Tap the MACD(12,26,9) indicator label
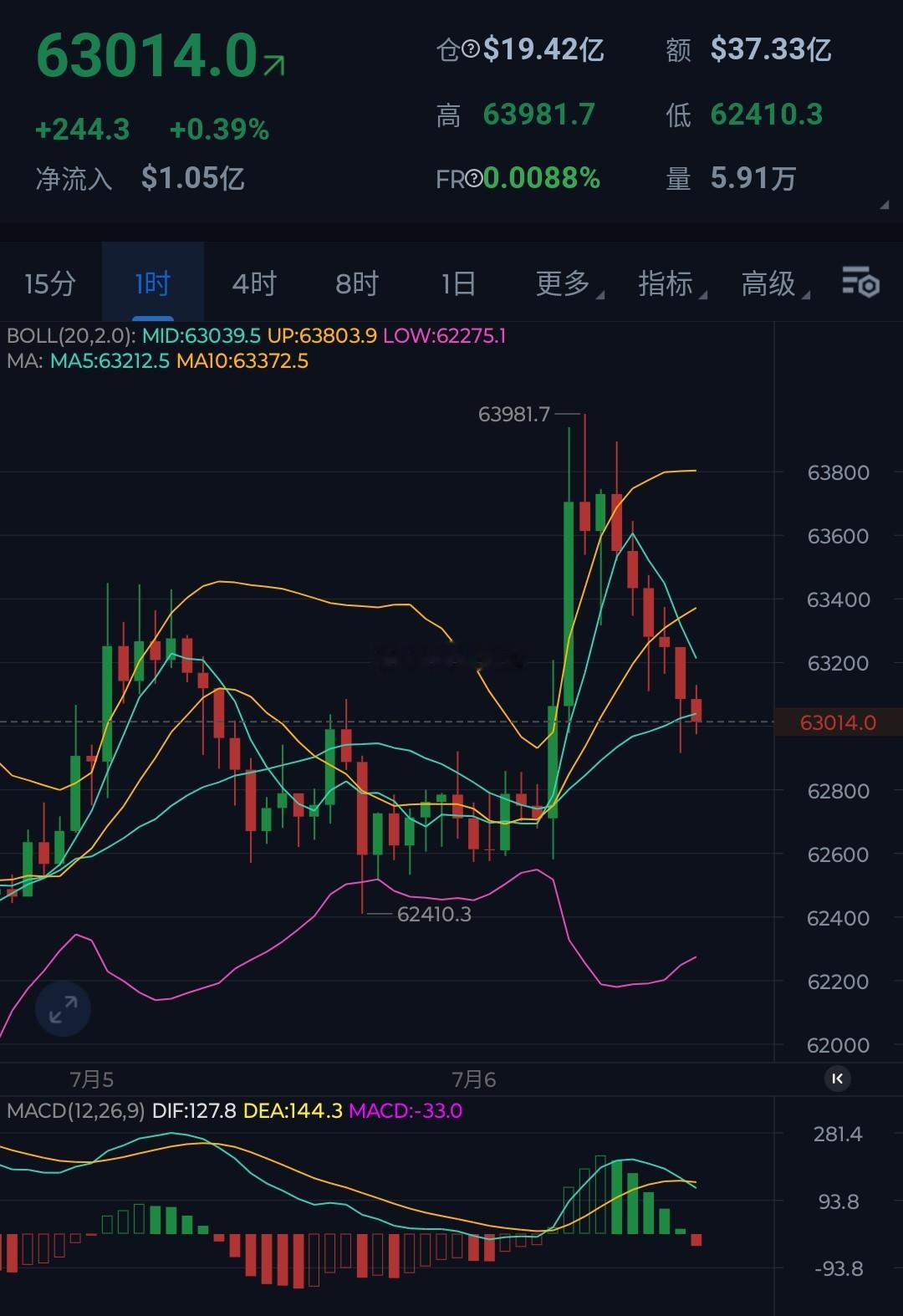The width and height of the screenshot is (903, 1316). [76, 1111]
